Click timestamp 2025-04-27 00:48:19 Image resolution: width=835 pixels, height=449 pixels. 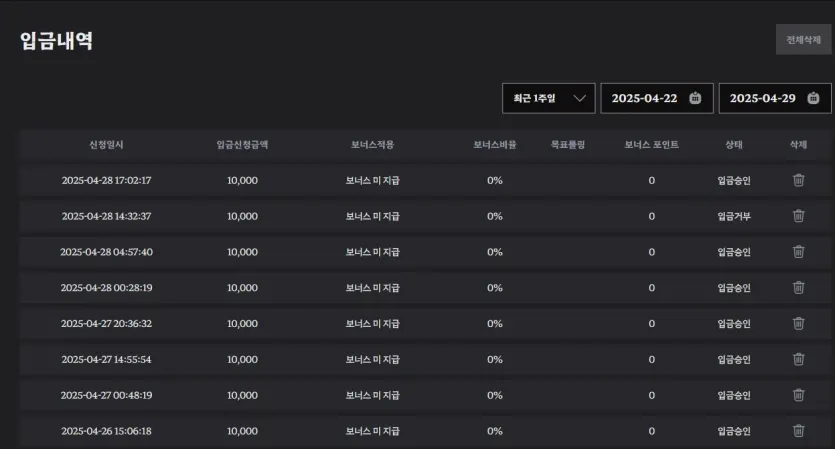pyautogui.click(x=107, y=395)
